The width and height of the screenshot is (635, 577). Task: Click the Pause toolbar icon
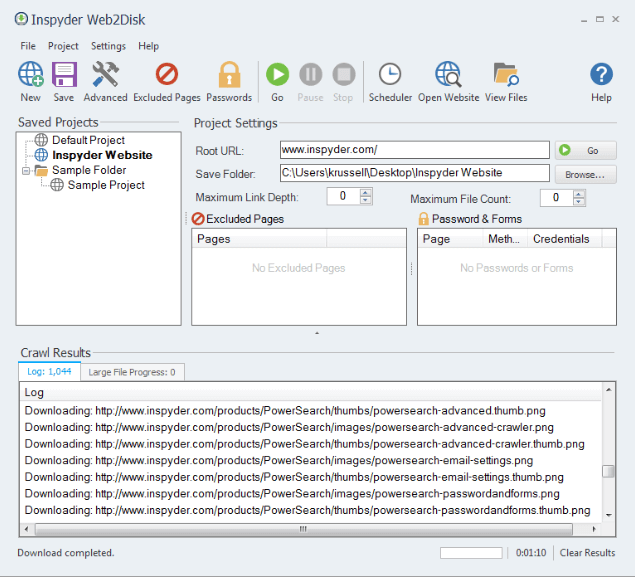[311, 75]
